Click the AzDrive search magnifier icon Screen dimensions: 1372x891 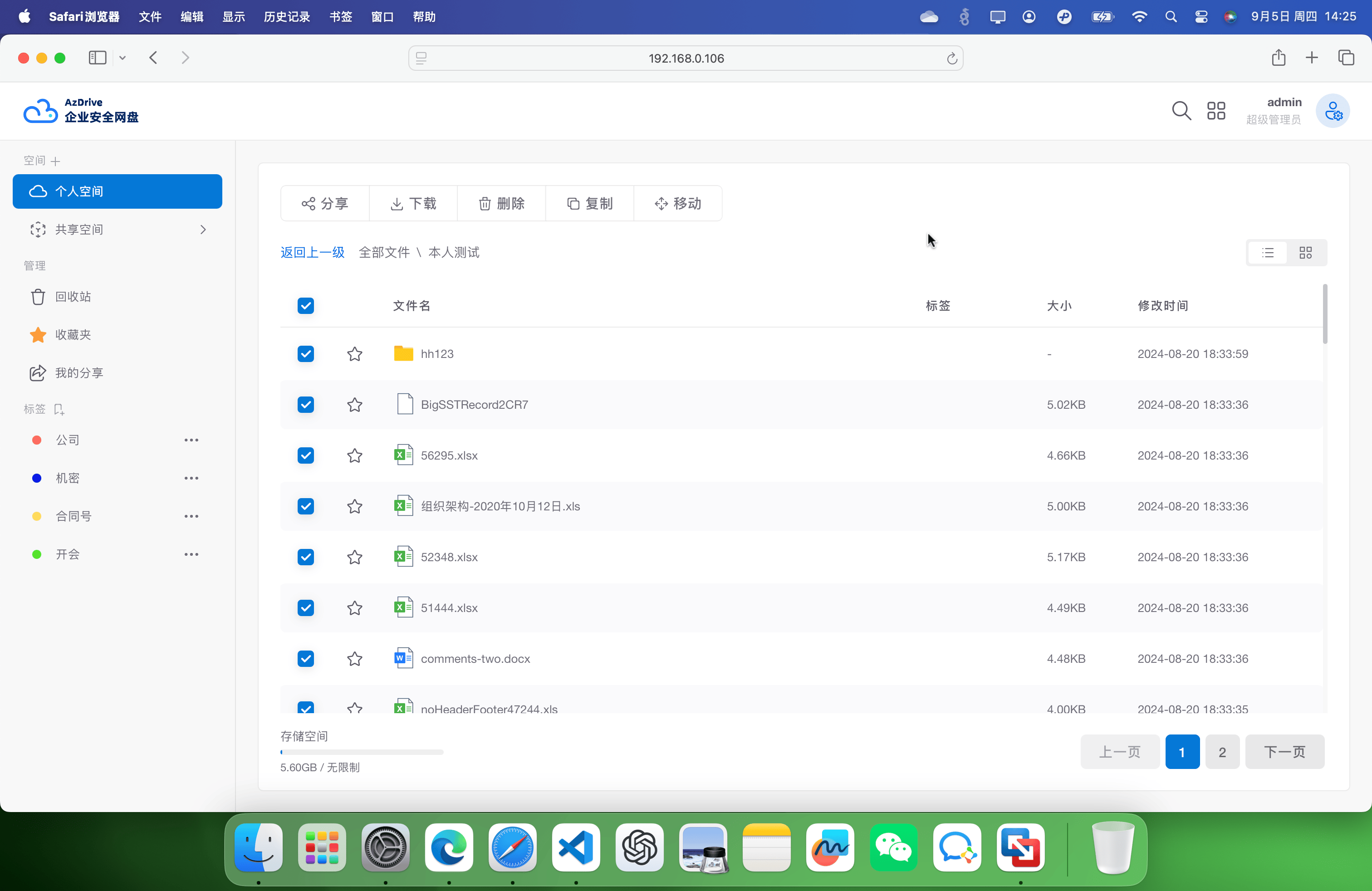[1181, 111]
